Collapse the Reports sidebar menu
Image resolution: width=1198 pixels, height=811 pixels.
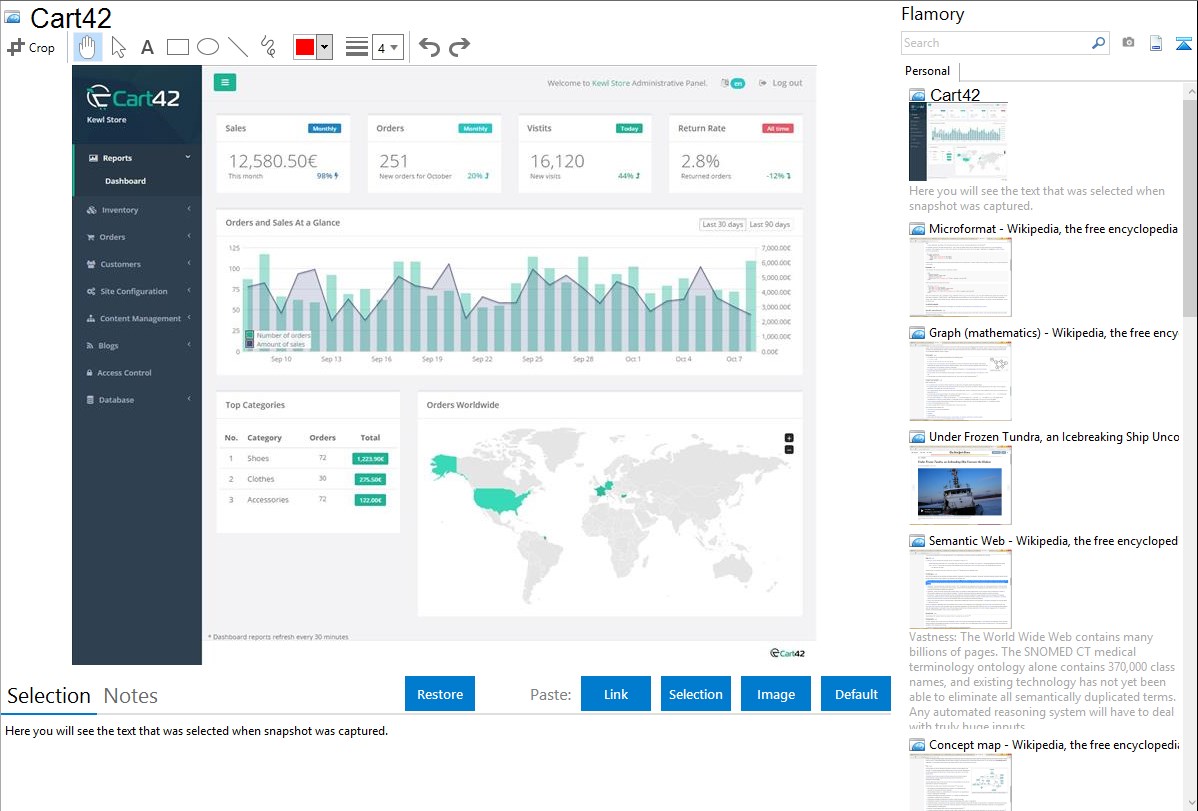(136, 157)
